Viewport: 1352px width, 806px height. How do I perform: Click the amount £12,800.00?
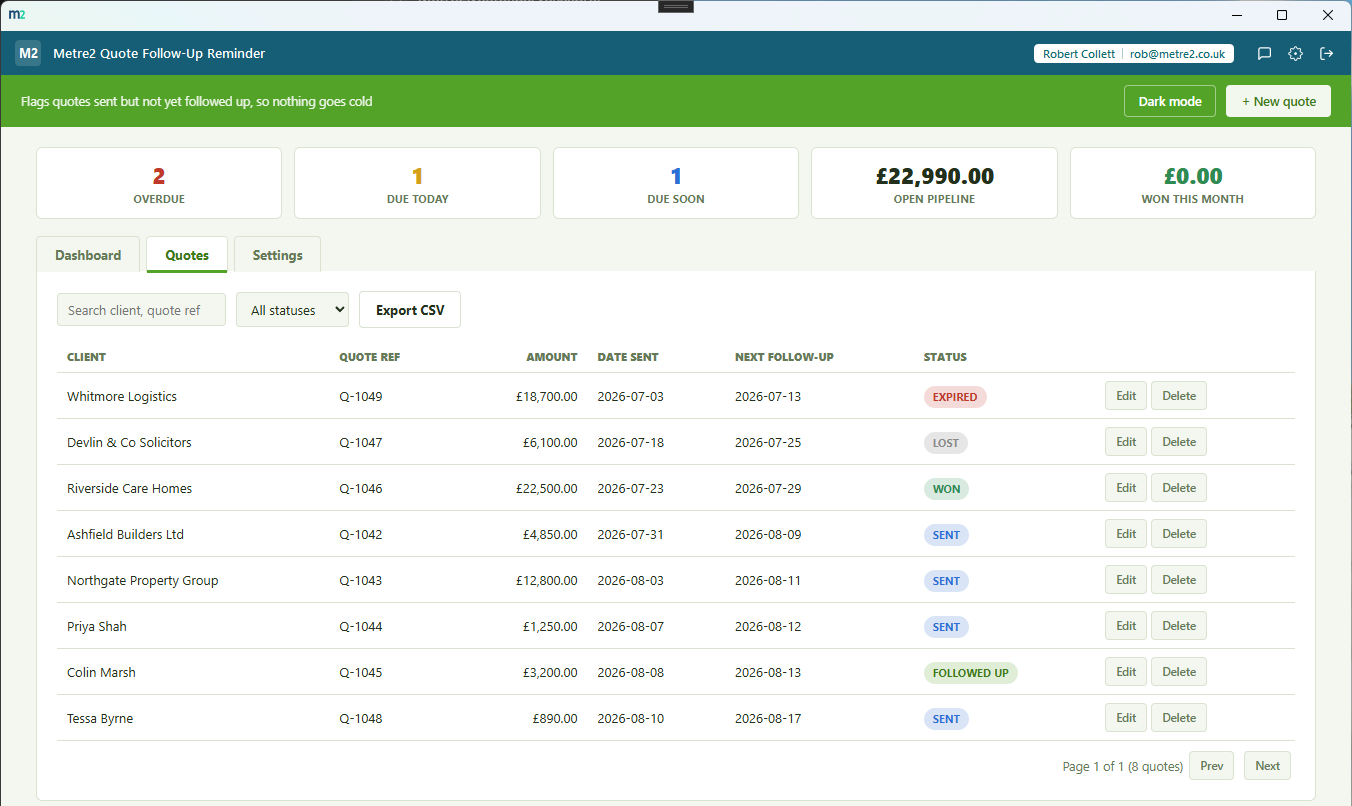coord(547,581)
